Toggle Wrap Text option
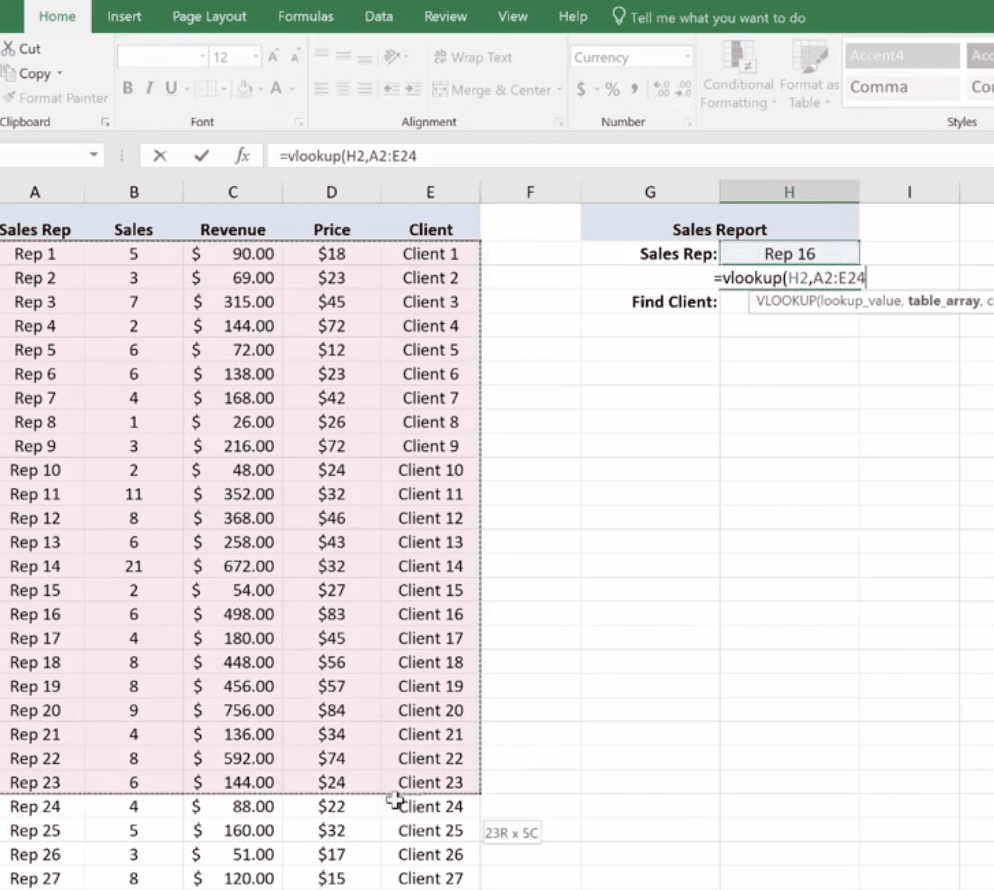Image resolution: width=994 pixels, height=890 pixels. tap(473, 57)
